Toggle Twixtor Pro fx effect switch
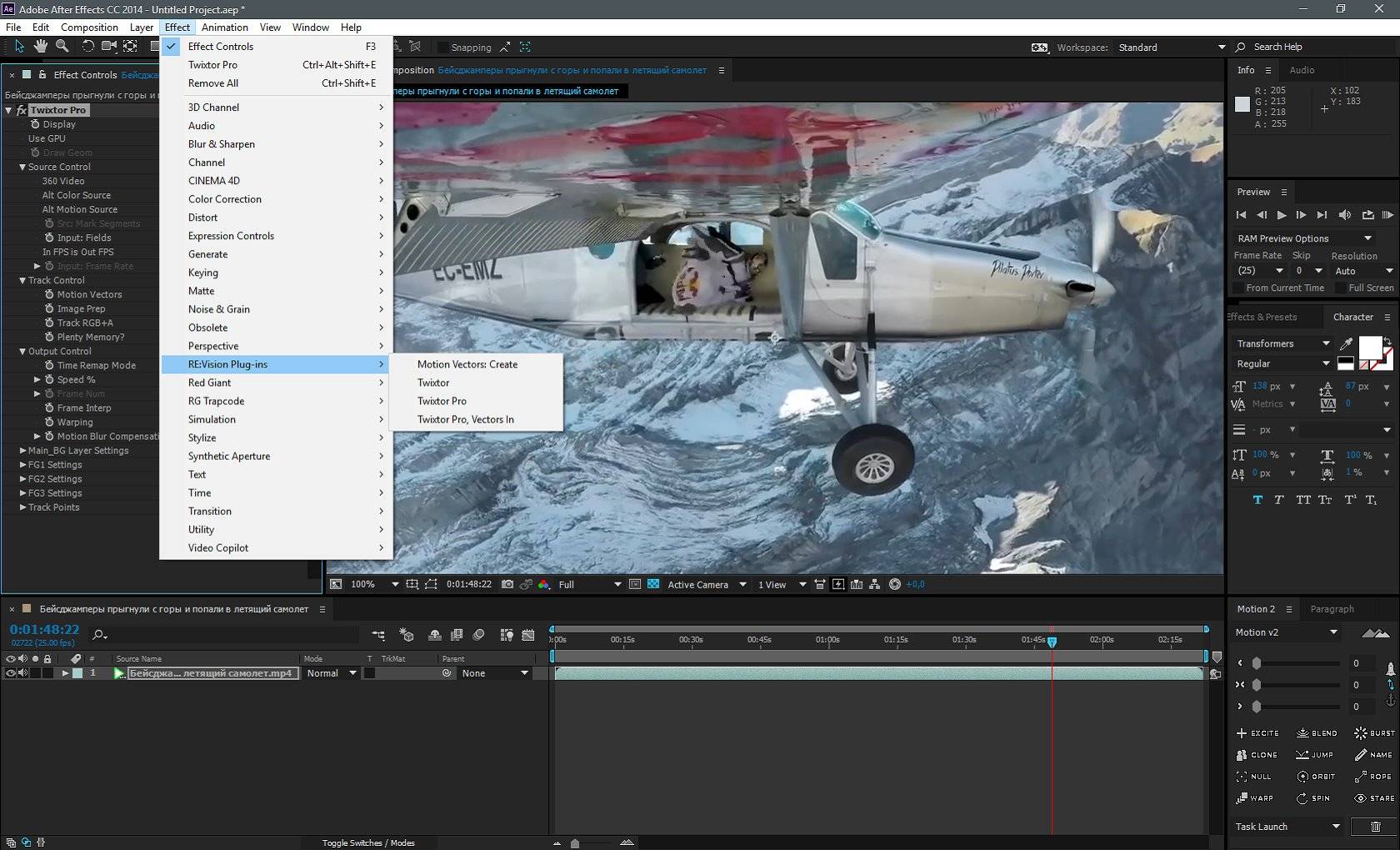 tap(22, 110)
